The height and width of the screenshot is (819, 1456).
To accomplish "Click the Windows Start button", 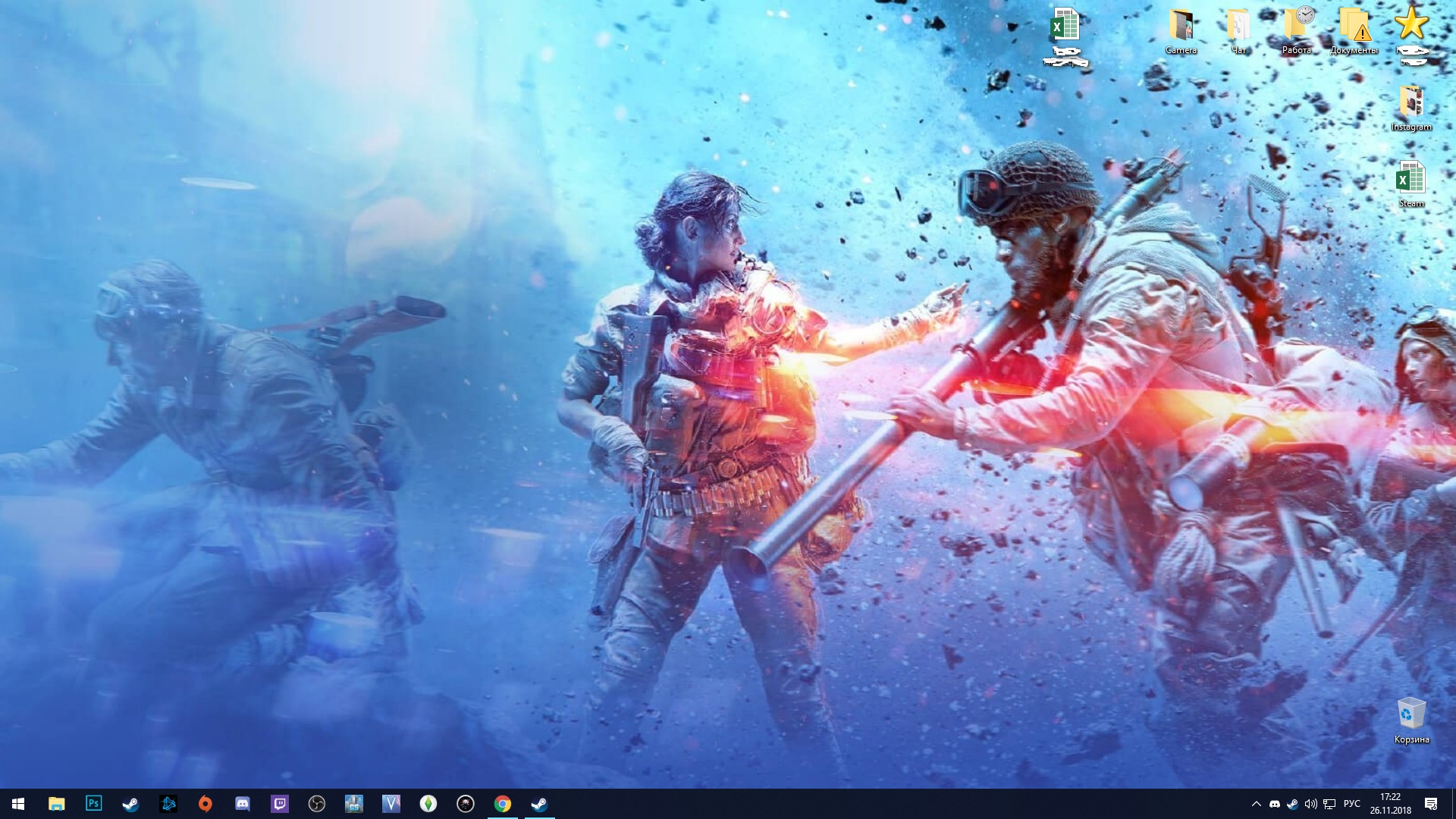I will pos(18,804).
